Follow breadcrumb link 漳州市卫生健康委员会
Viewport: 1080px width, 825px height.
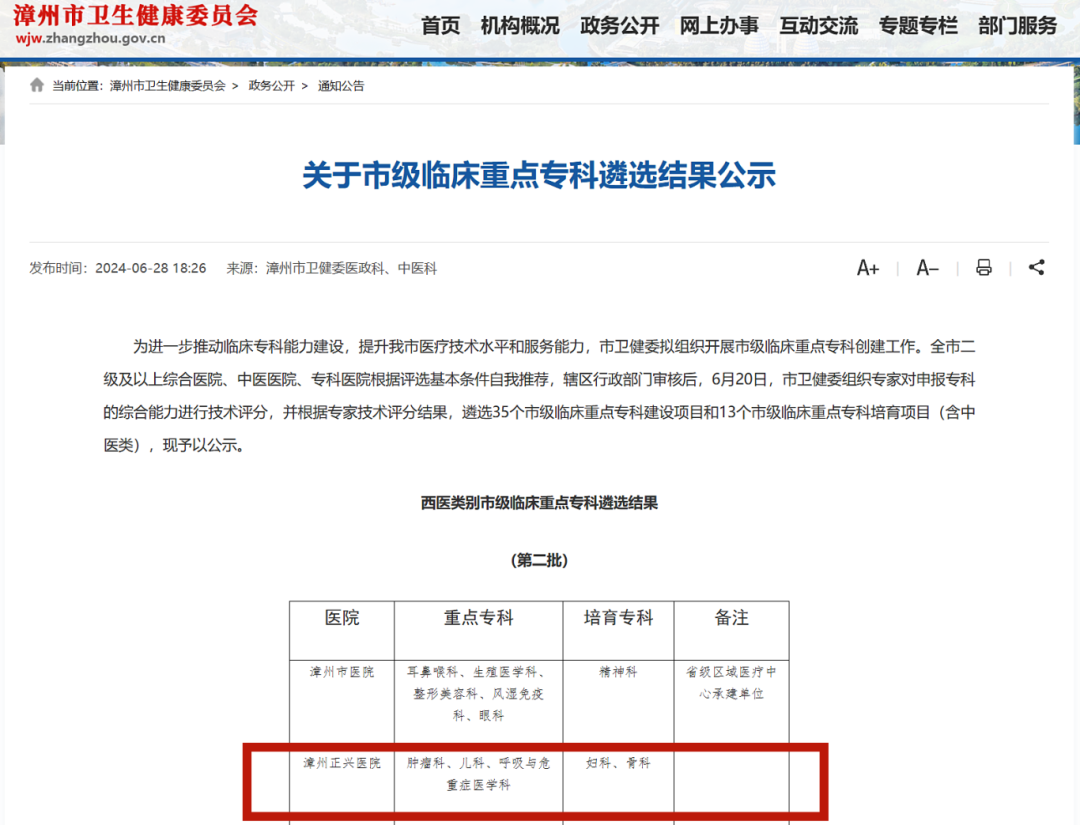click(x=167, y=86)
